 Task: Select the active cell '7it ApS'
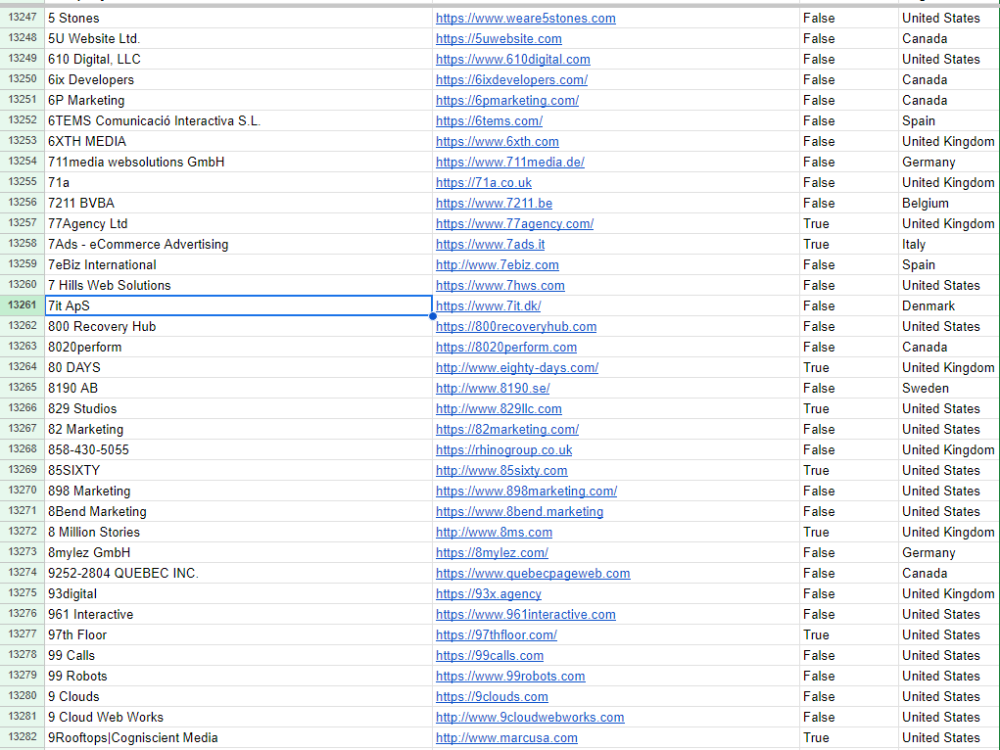point(239,306)
